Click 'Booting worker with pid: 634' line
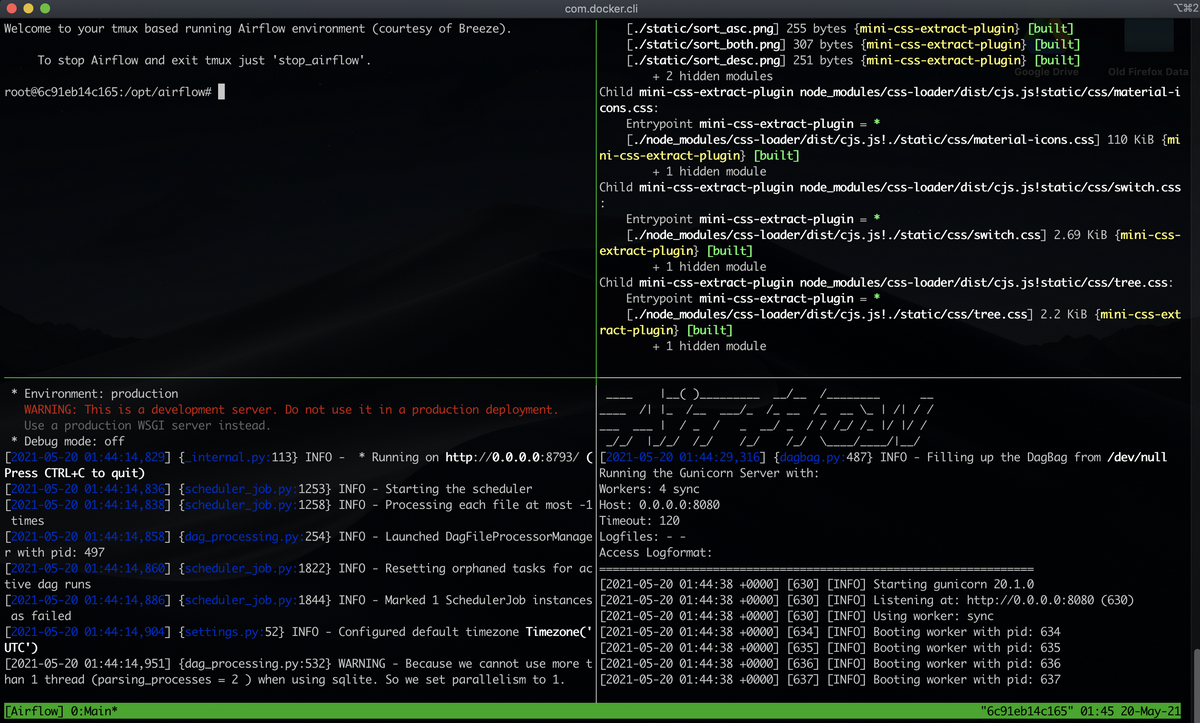This screenshot has height=723, width=1200. (829, 632)
